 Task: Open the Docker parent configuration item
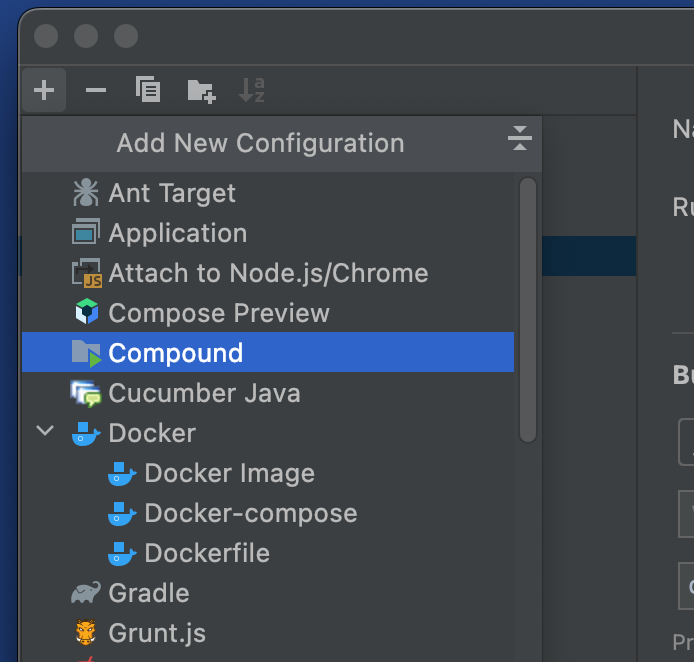pos(152,433)
